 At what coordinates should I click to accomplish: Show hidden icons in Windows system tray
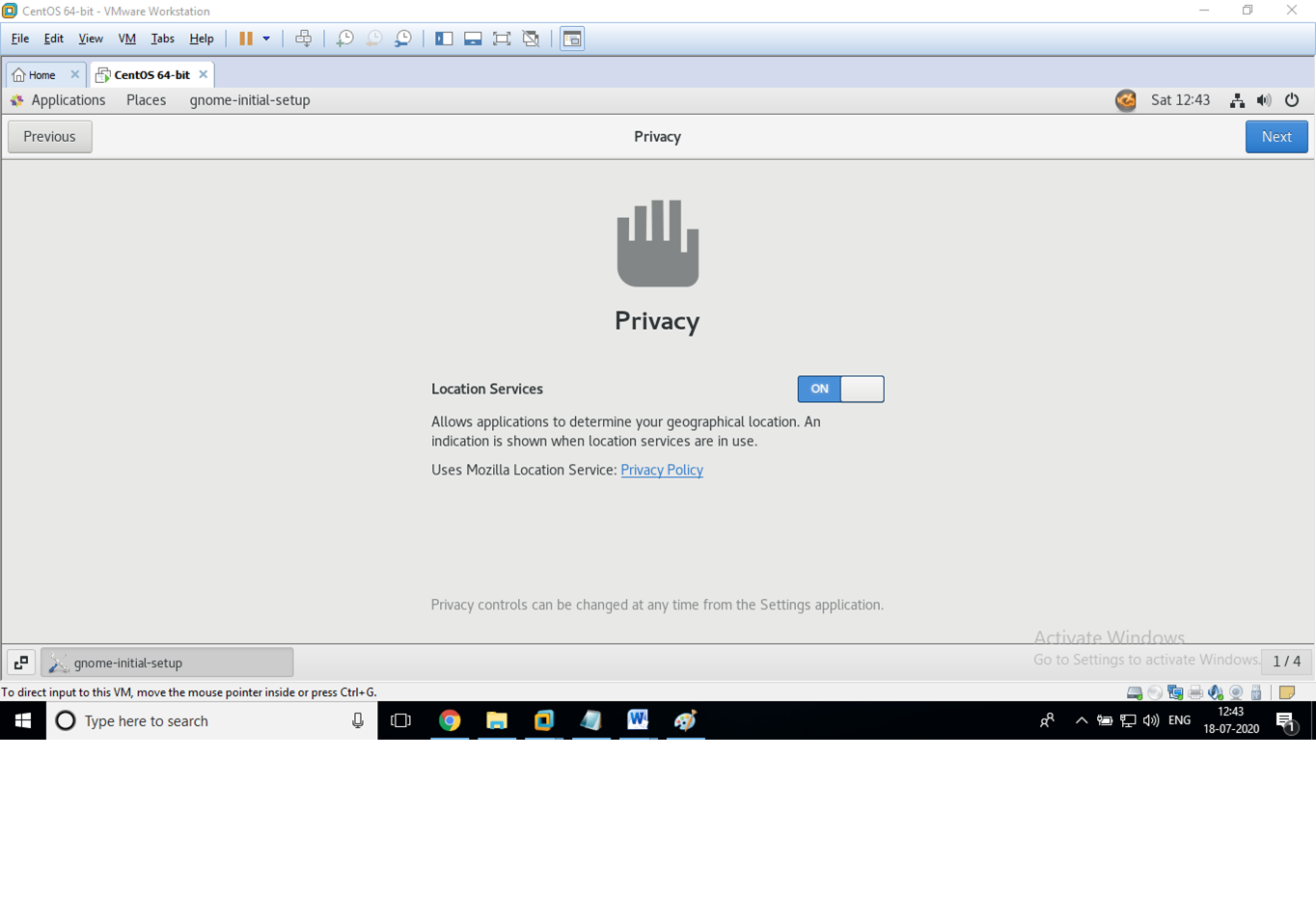pos(1081,720)
